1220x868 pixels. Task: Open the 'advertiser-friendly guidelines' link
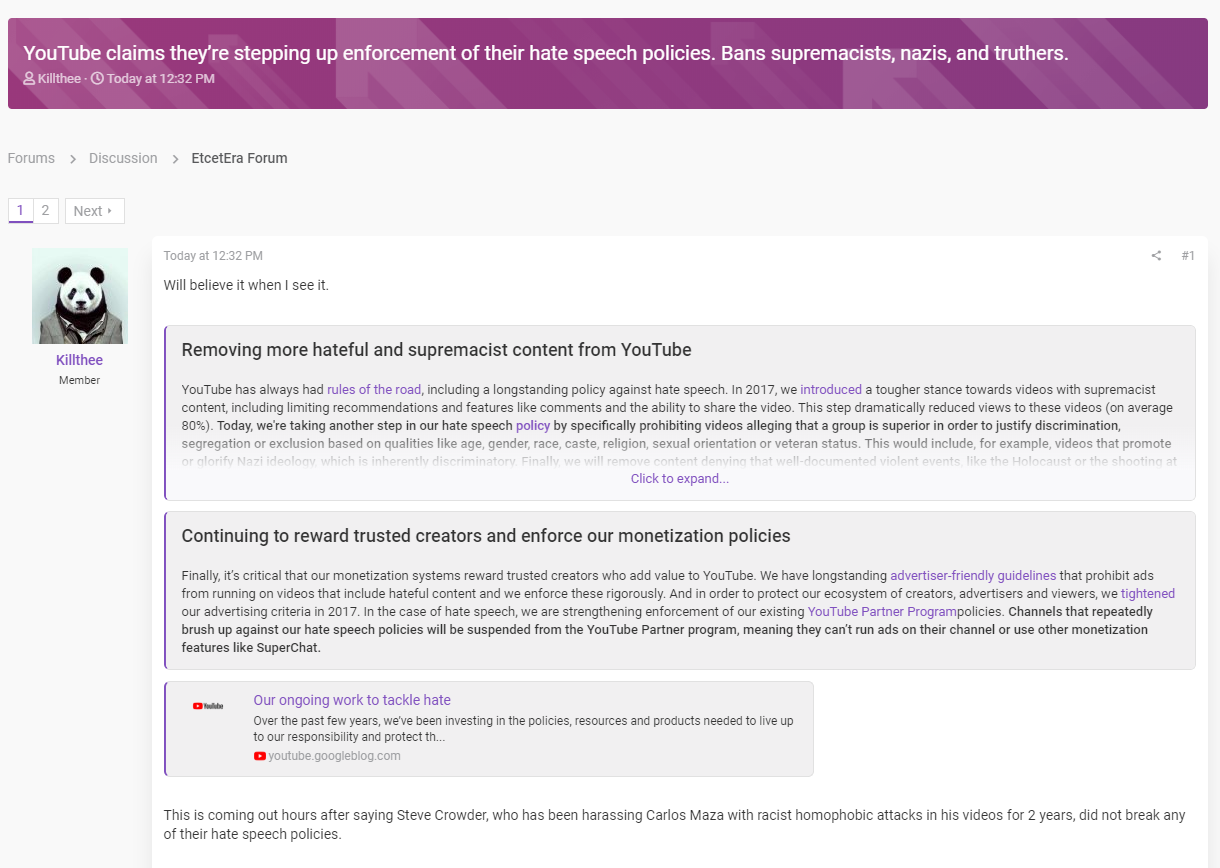coord(973,575)
